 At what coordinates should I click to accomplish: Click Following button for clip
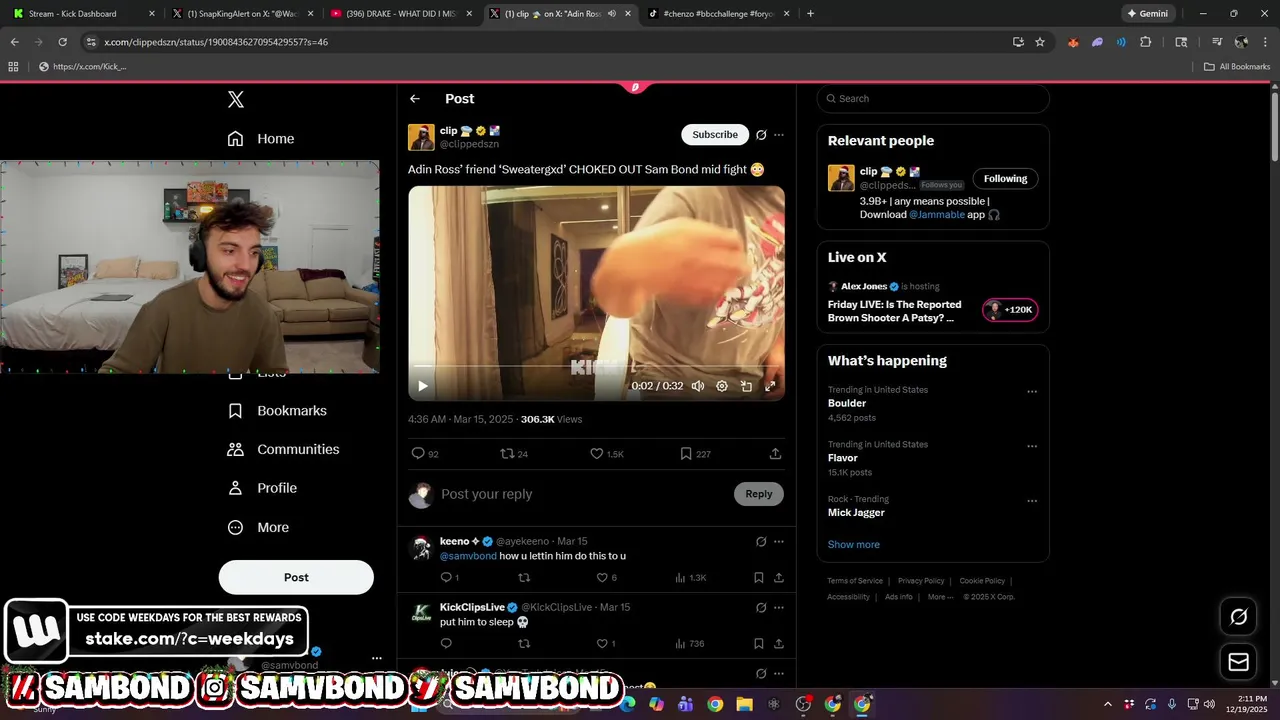tap(1005, 179)
